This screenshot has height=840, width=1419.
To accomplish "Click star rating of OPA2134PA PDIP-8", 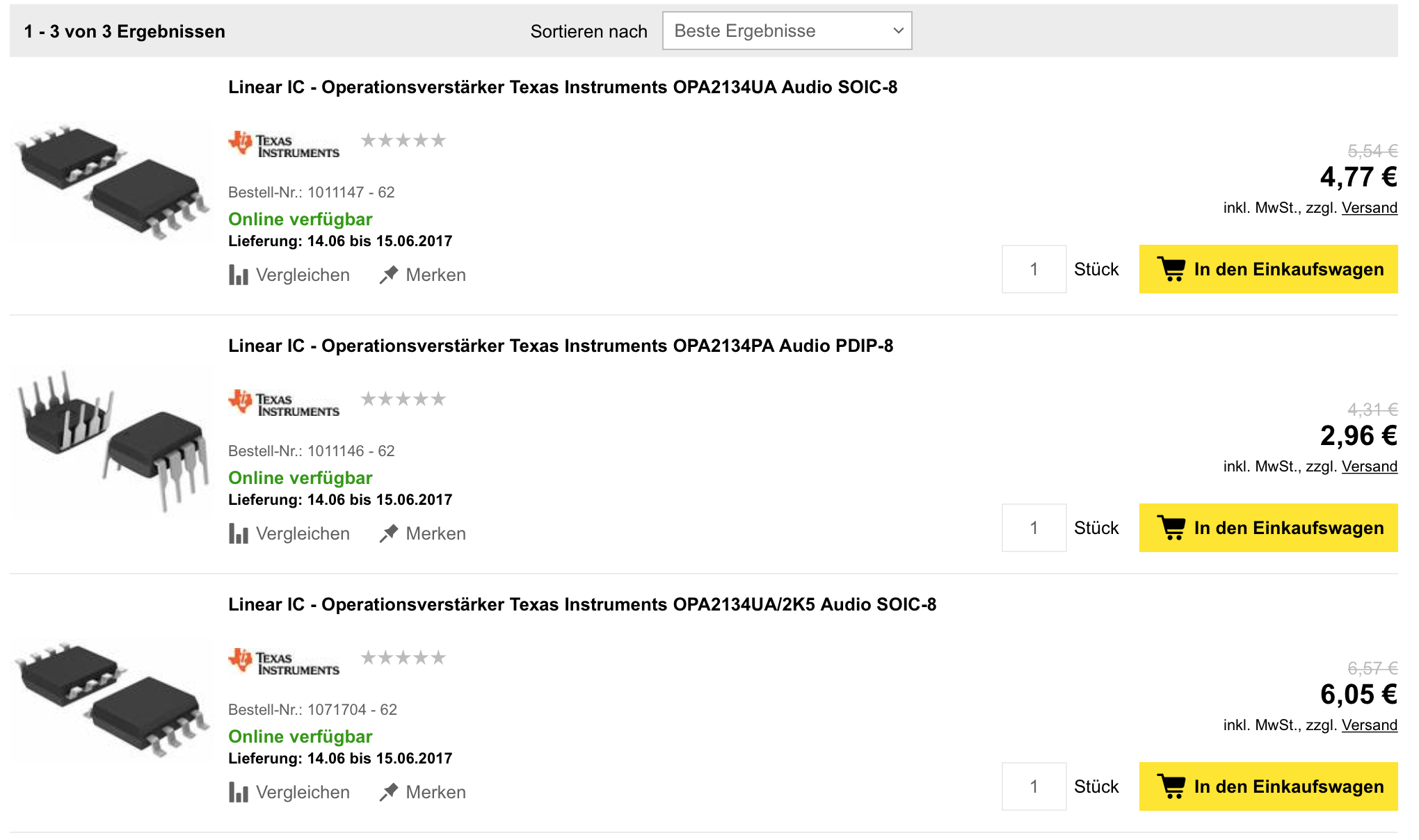I will (403, 399).
